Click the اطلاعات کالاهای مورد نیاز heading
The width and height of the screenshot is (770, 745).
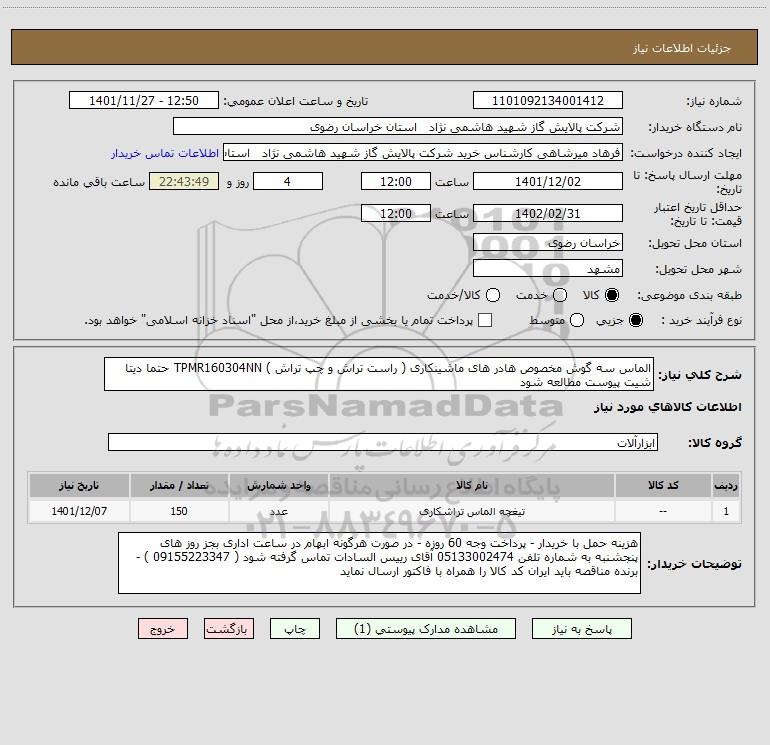668,407
